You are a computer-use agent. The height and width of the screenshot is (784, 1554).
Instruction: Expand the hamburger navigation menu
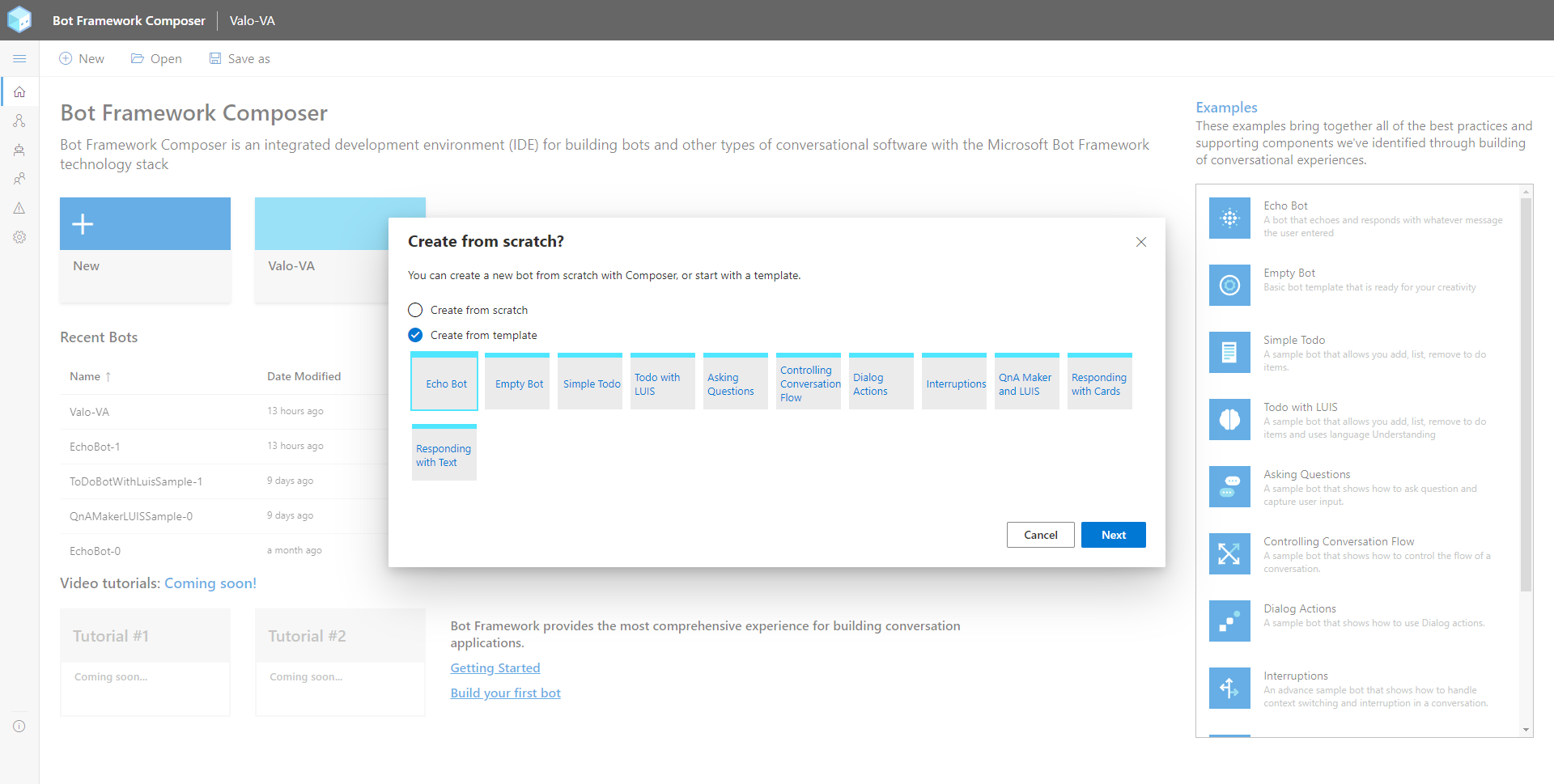point(19,58)
